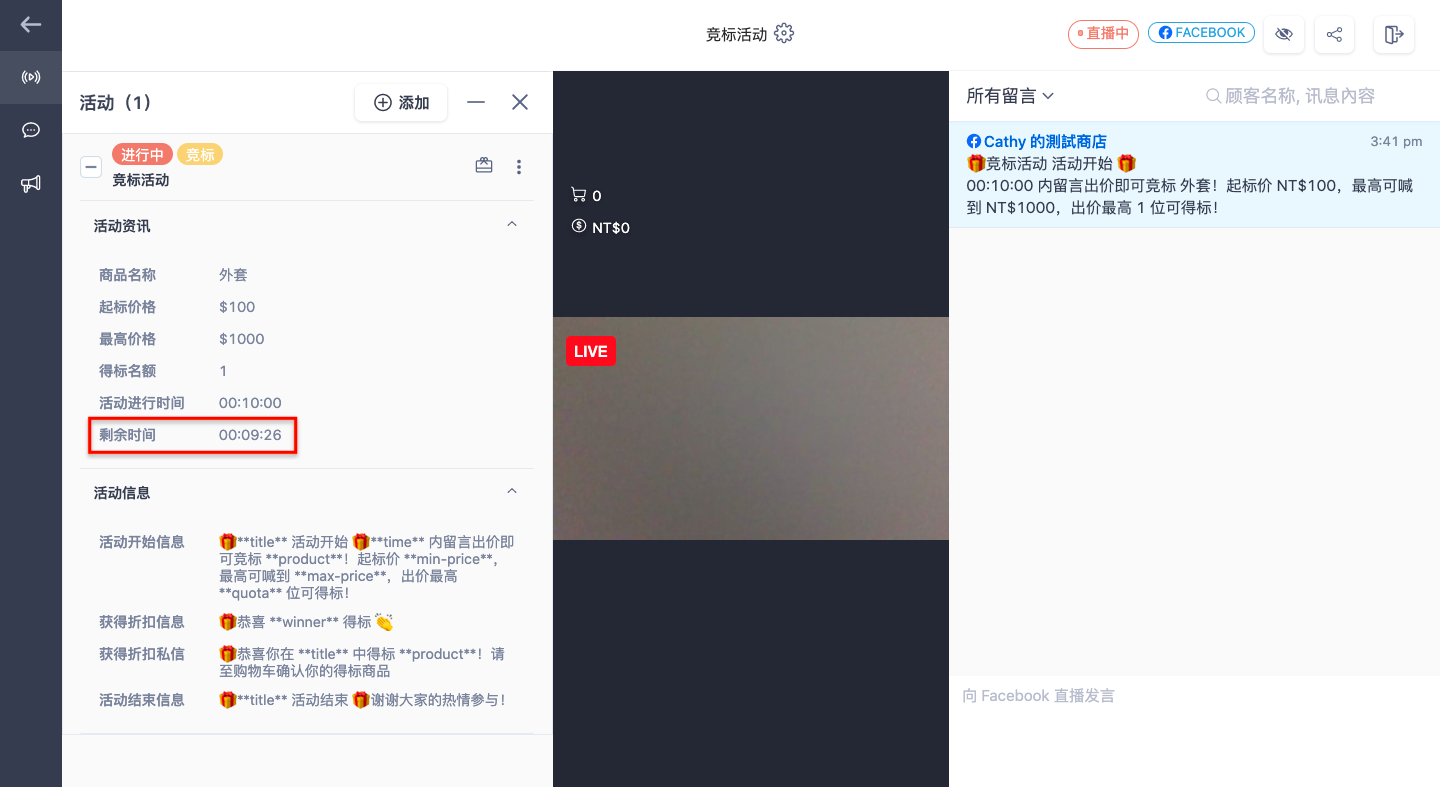Screen dimensions: 1440x787
Task: Click the 直播中 live status badge
Action: (x=1103, y=34)
